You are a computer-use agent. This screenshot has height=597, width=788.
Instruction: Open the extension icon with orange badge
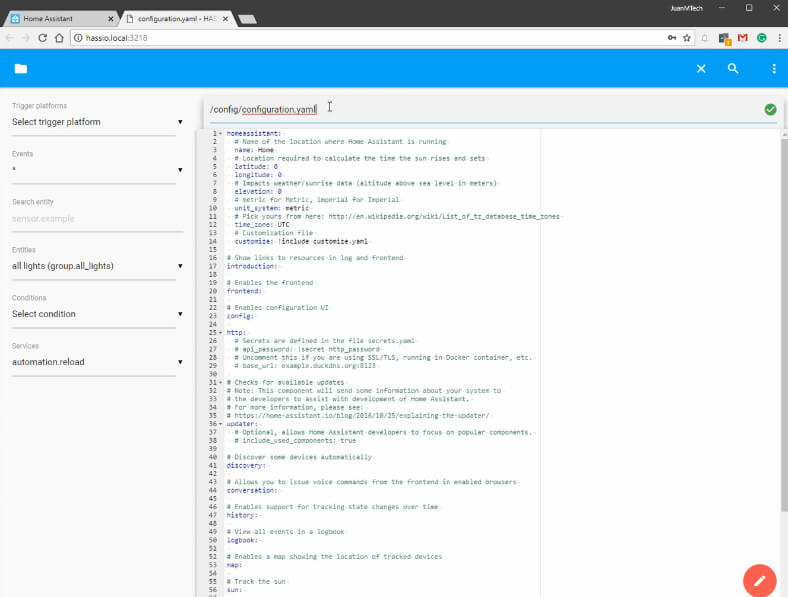tap(724, 38)
